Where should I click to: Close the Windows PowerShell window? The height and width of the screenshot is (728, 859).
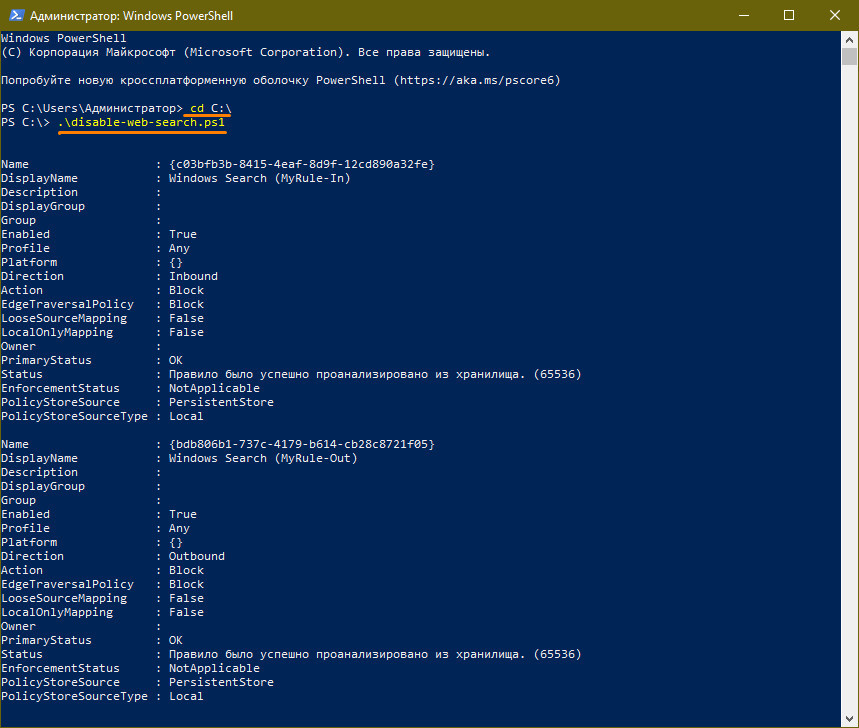click(x=833, y=15)
